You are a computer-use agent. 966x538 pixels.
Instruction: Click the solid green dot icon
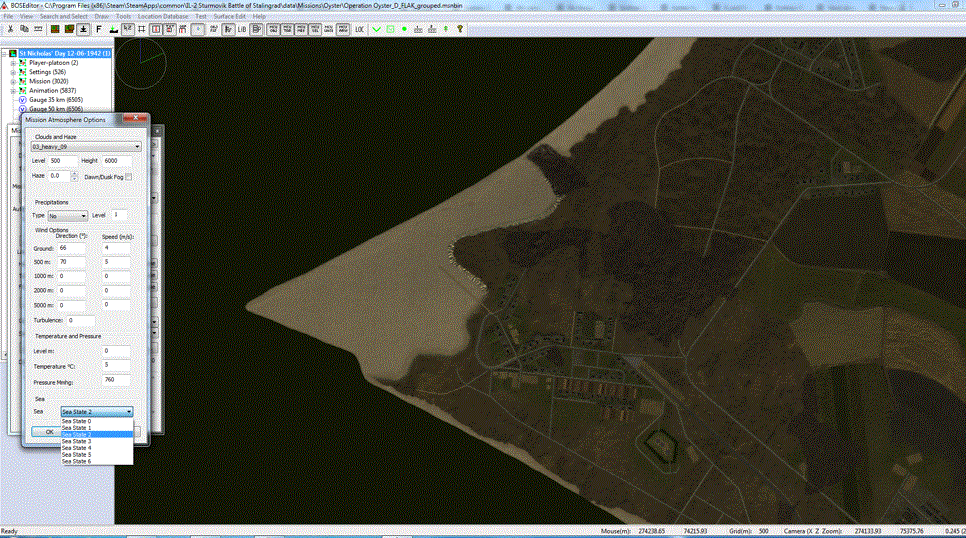click(x=404, y=29)
